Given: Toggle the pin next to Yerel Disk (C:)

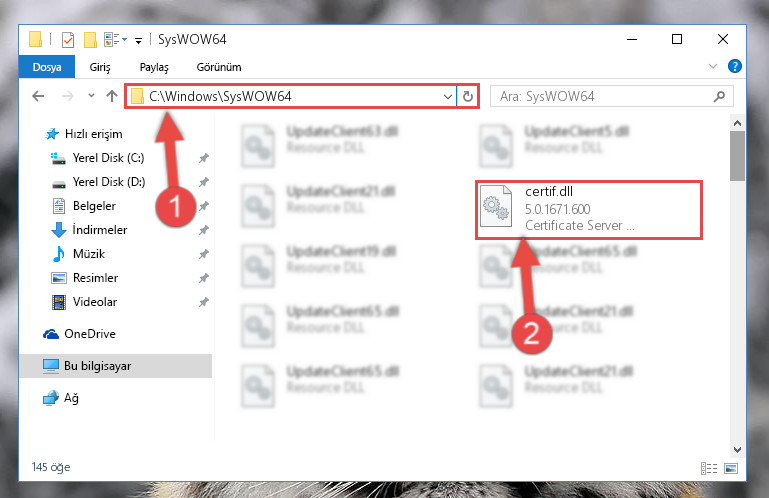Looking at the screenshot, I should 204,158.
